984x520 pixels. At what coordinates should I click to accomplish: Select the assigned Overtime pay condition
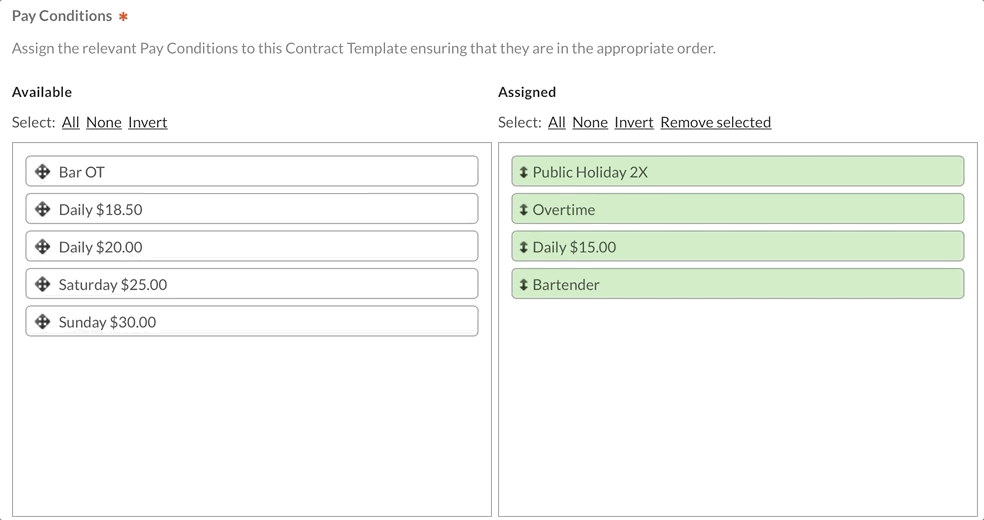pos(737,210)
